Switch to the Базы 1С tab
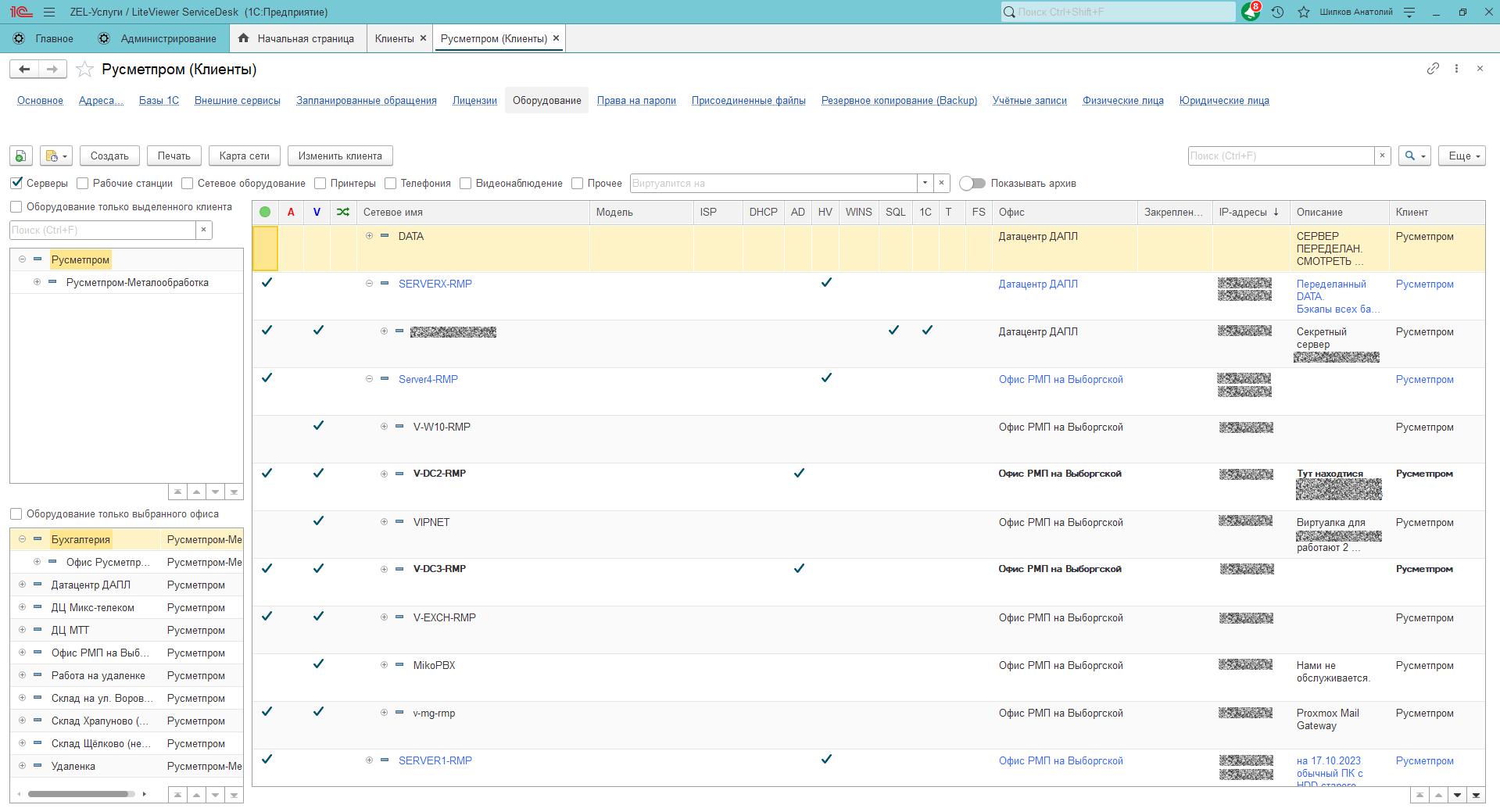 159,100
